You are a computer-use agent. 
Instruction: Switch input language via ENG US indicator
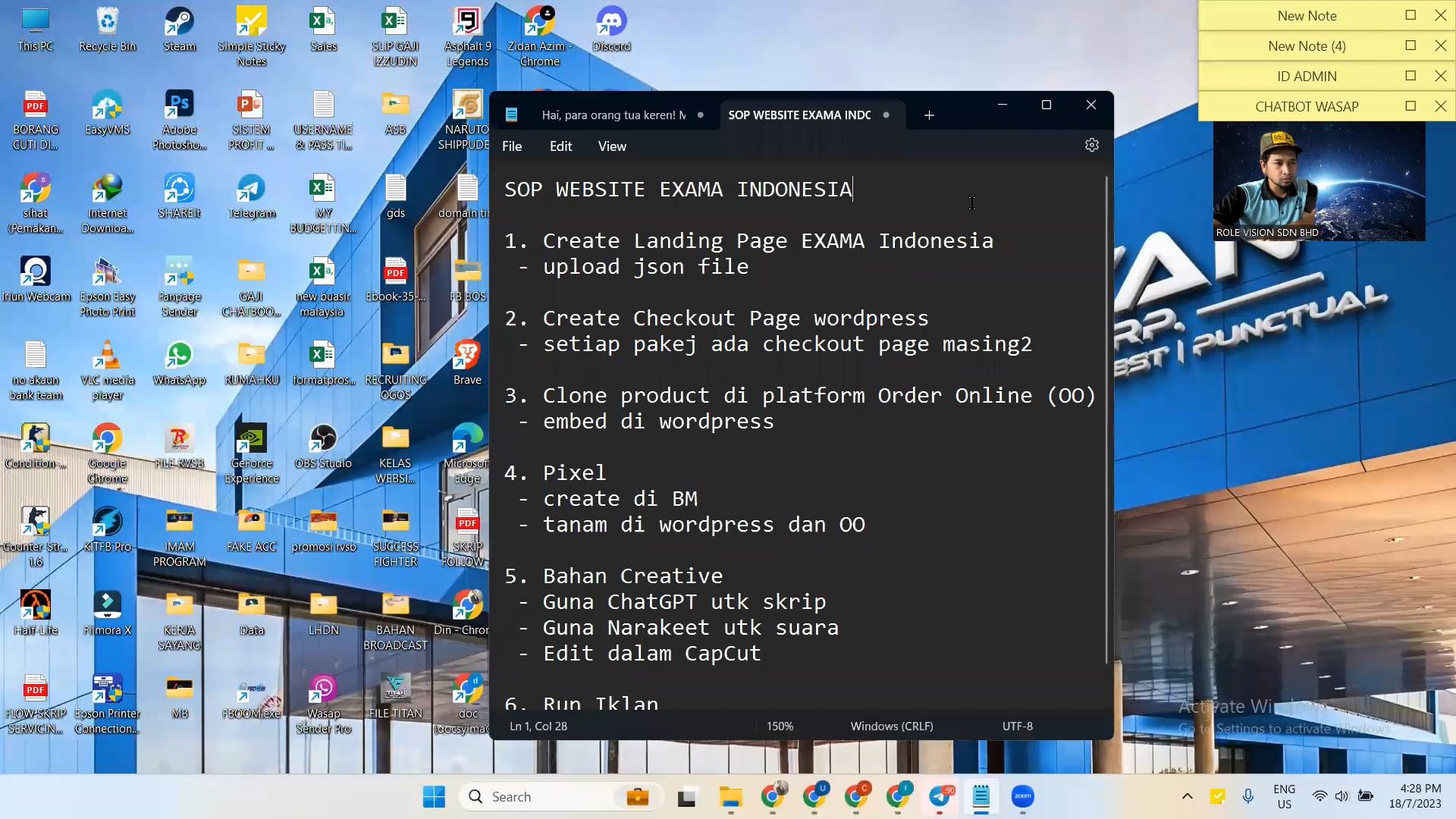pyautogui.click(x=1284, y=795)
